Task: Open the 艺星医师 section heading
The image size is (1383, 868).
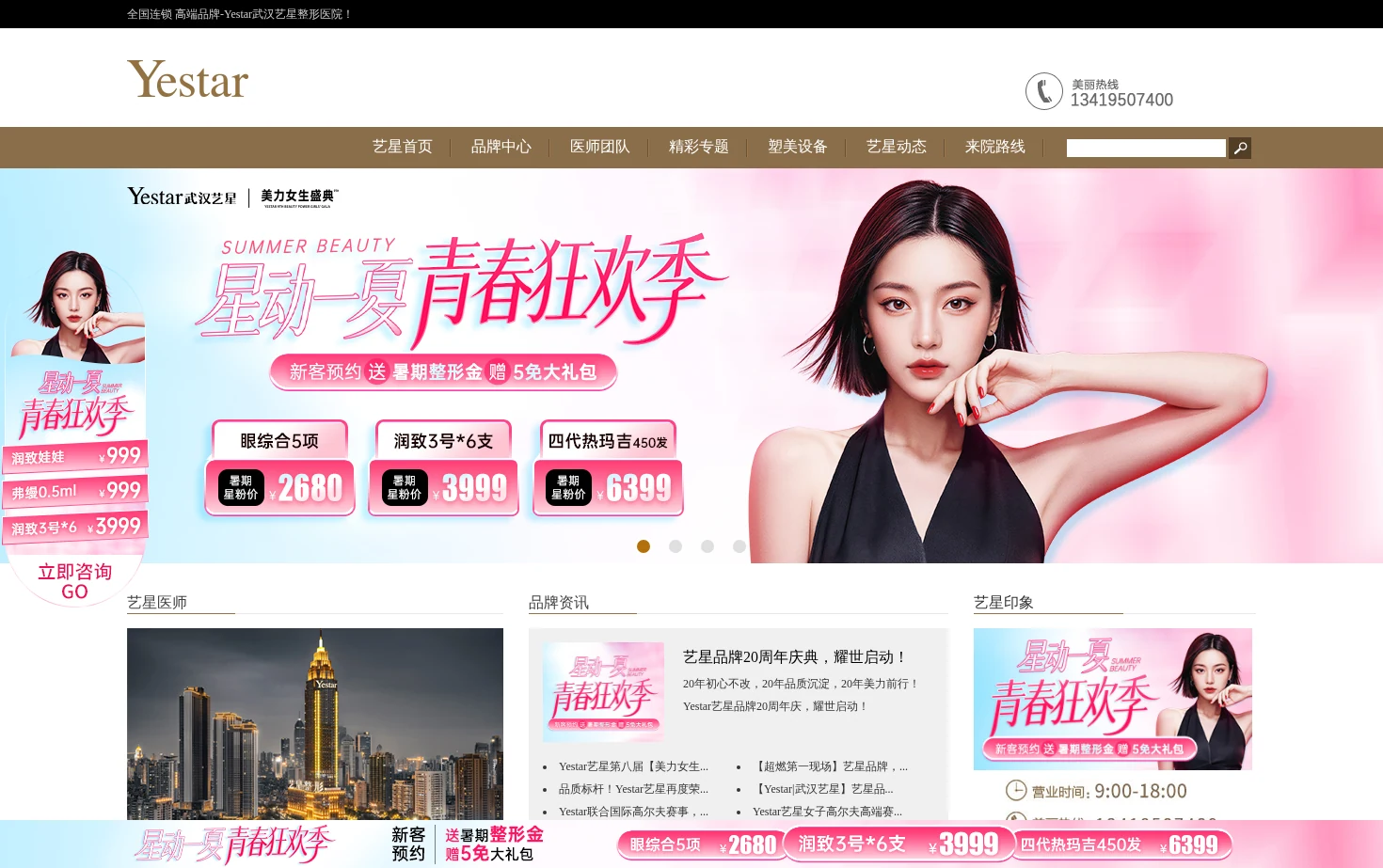Action: (157, 602)
